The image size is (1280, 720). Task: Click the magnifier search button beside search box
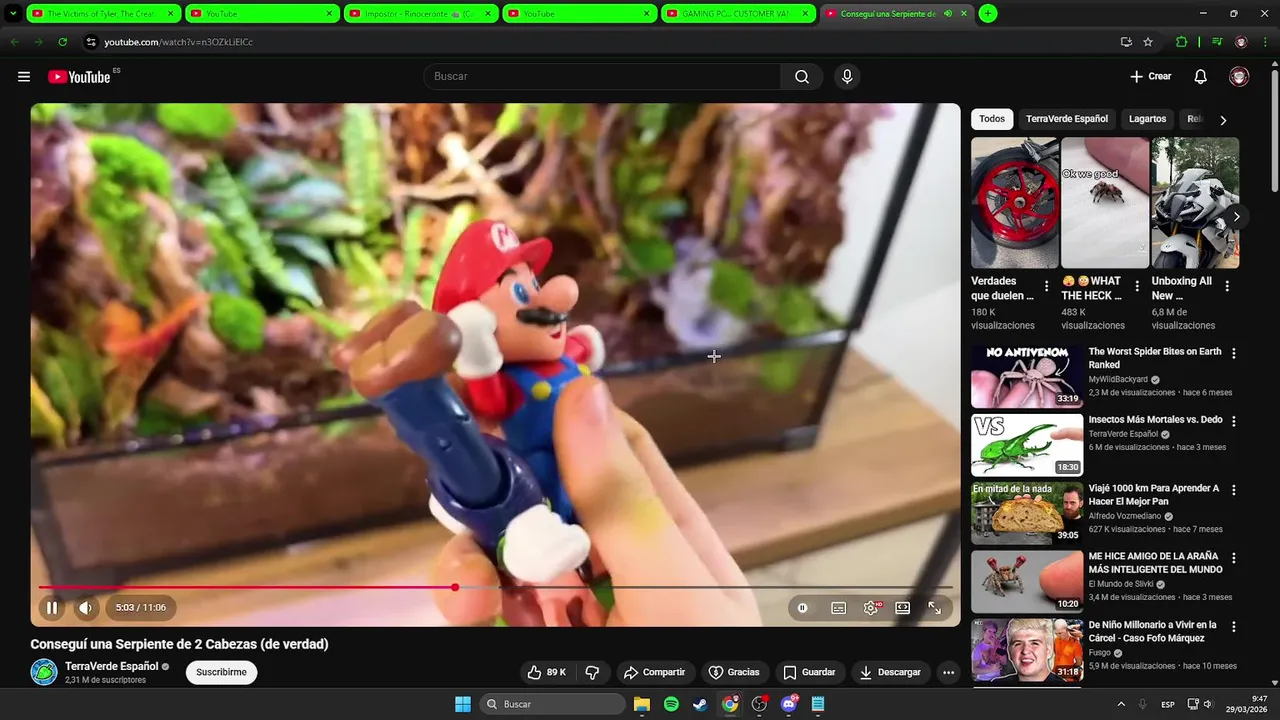click(x=802, y=77)
